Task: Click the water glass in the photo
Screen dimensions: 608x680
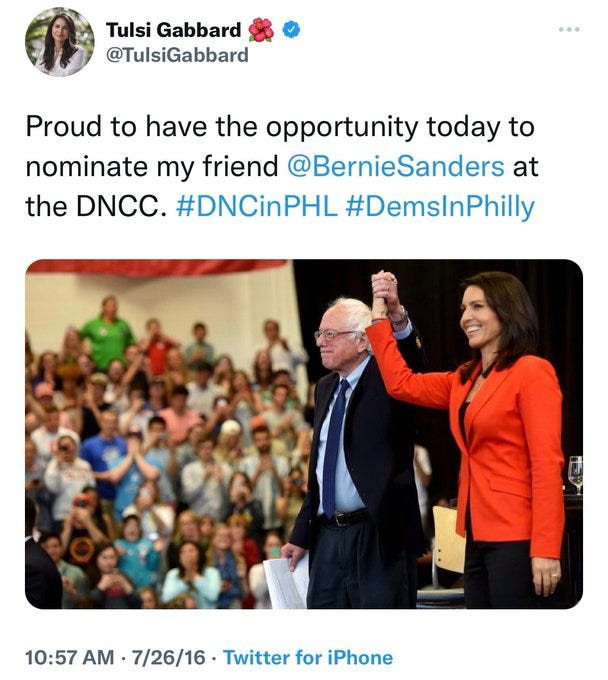Action: (x=574, y=473)
